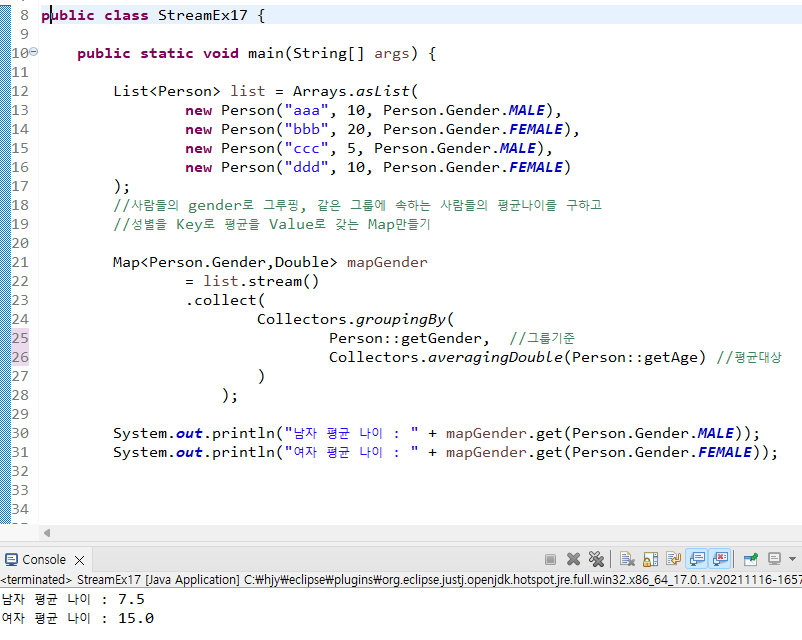The height and width of the screenshot is (640, 802).
Task: Click the list.stream() expression
Action: (x=261, y=281)
